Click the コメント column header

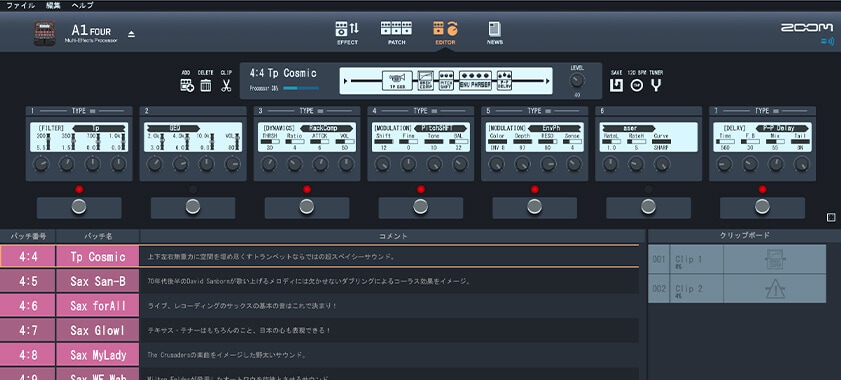point(393,236)
